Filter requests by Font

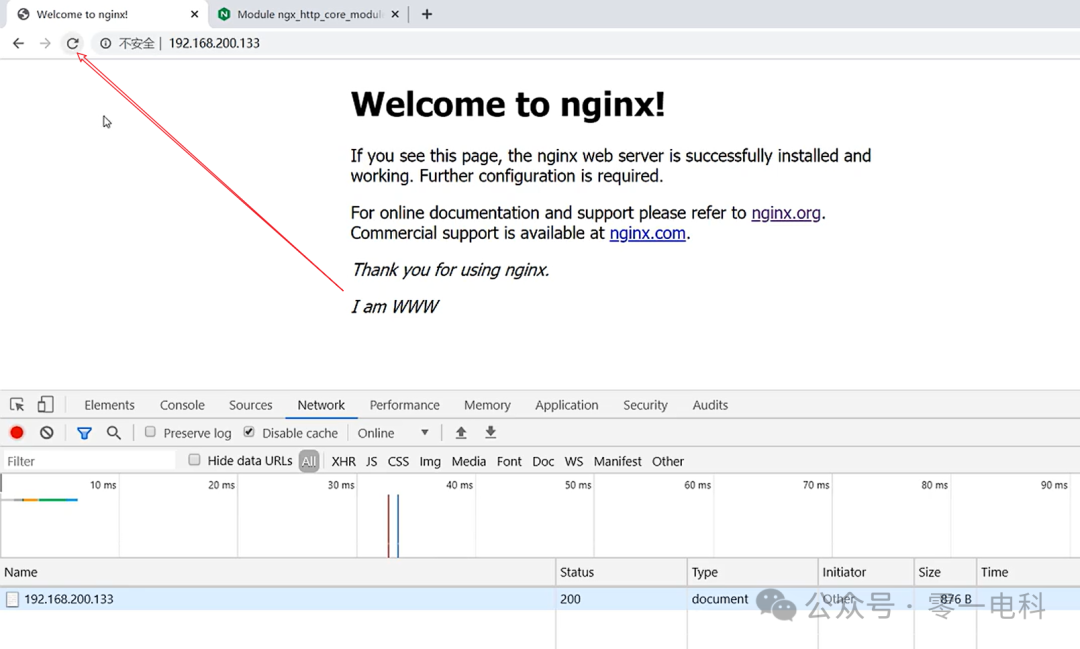pos(509,461)
